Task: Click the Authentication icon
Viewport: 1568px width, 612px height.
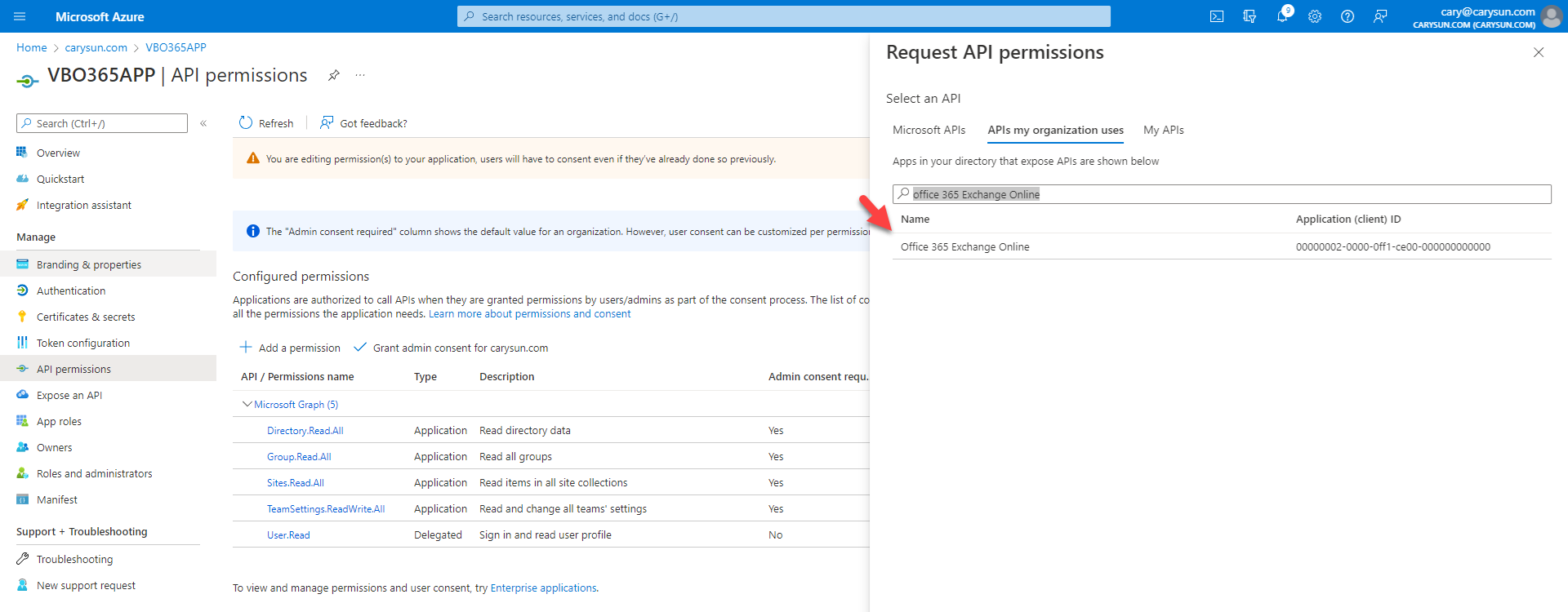Action: (22, 290)
